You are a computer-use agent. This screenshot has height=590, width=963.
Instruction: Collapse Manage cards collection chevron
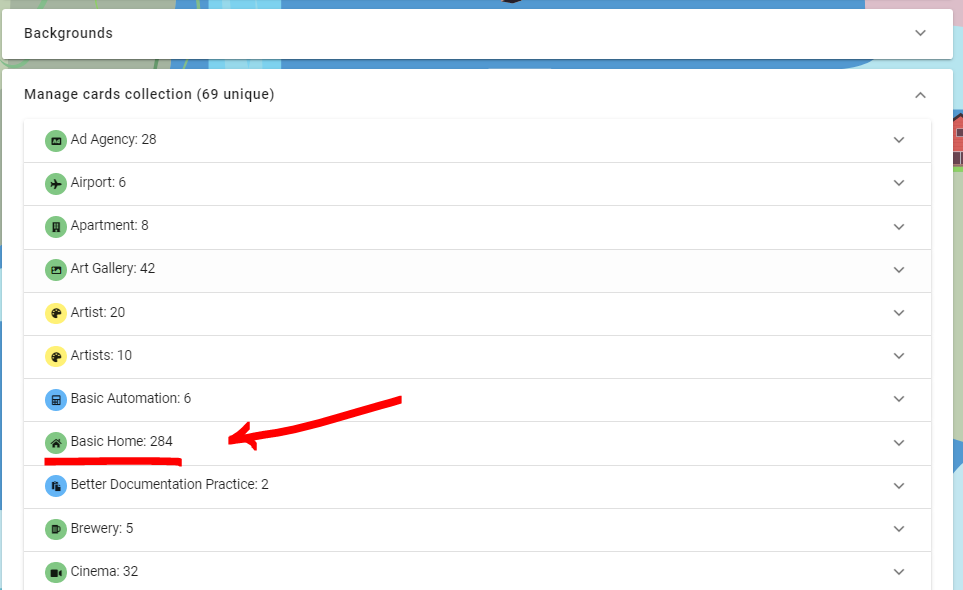tap(920, 95)
